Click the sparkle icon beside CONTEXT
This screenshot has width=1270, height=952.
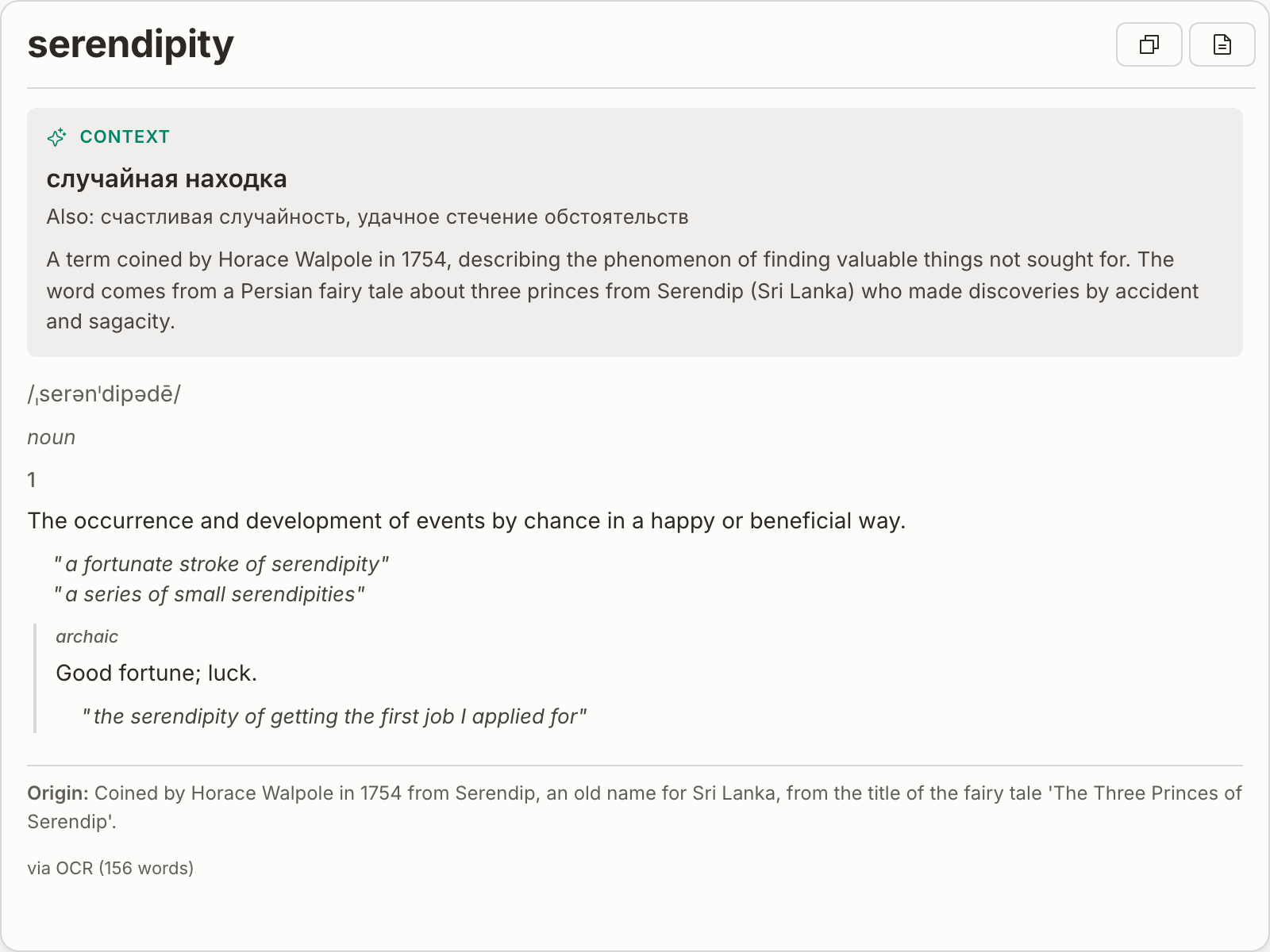56,136
